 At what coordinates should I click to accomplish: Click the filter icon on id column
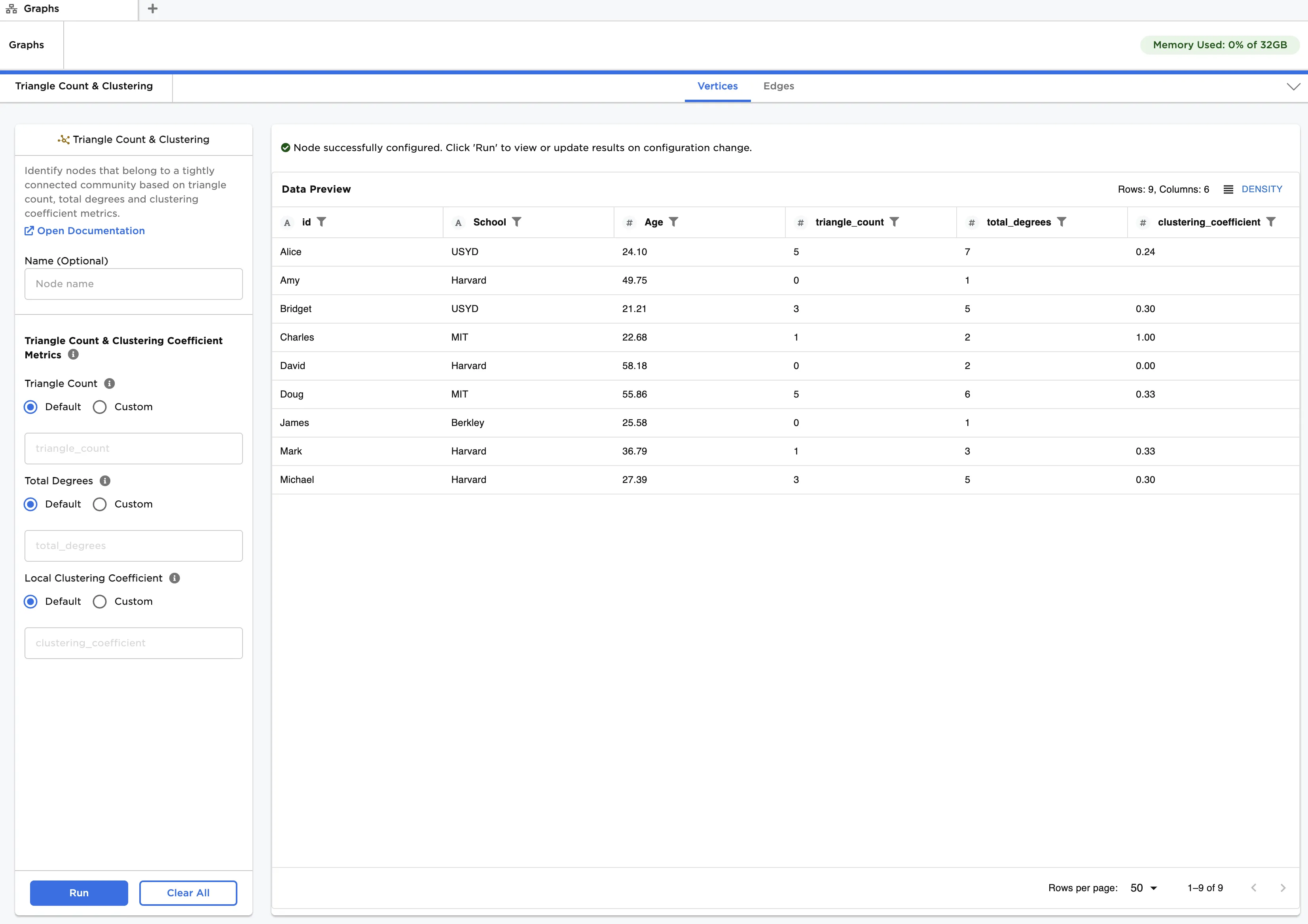click(x=321, y=222)
